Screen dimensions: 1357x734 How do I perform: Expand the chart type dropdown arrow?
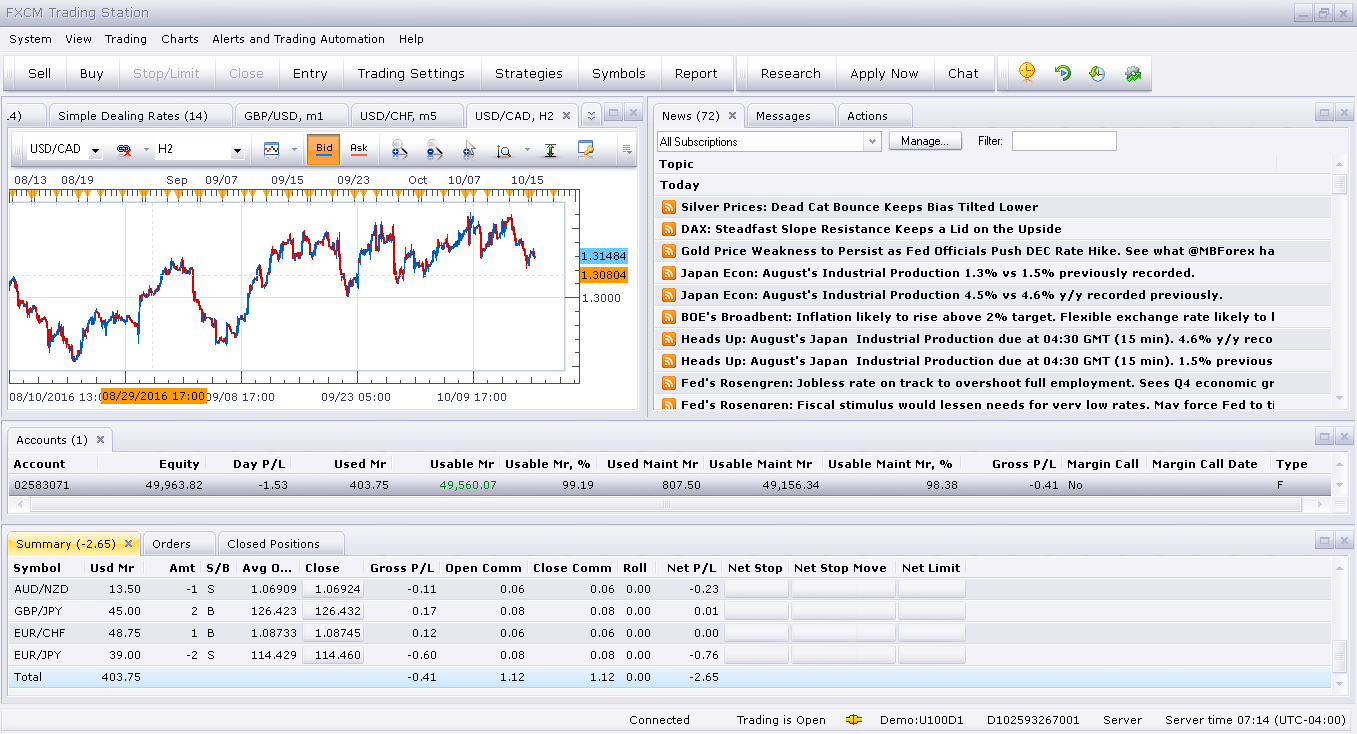(x=294, y=150)
